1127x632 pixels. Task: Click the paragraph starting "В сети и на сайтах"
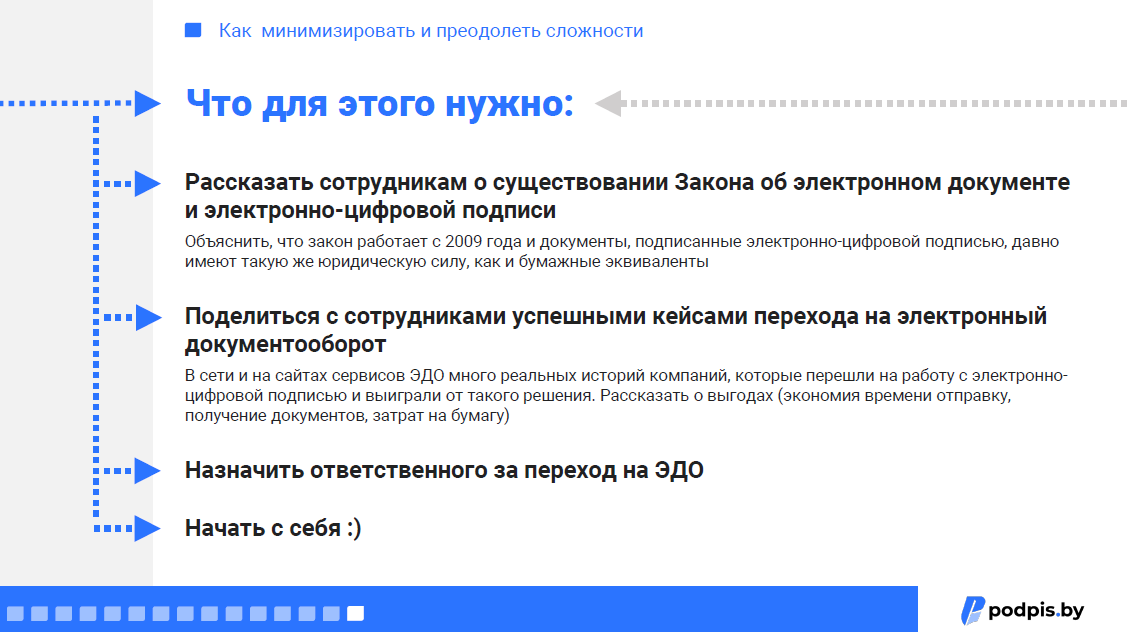coord(626,395)
